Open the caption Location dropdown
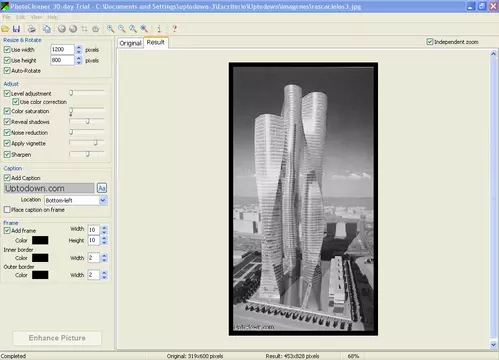Viewport: 499px width, 360px height. (x=103, y=200)
